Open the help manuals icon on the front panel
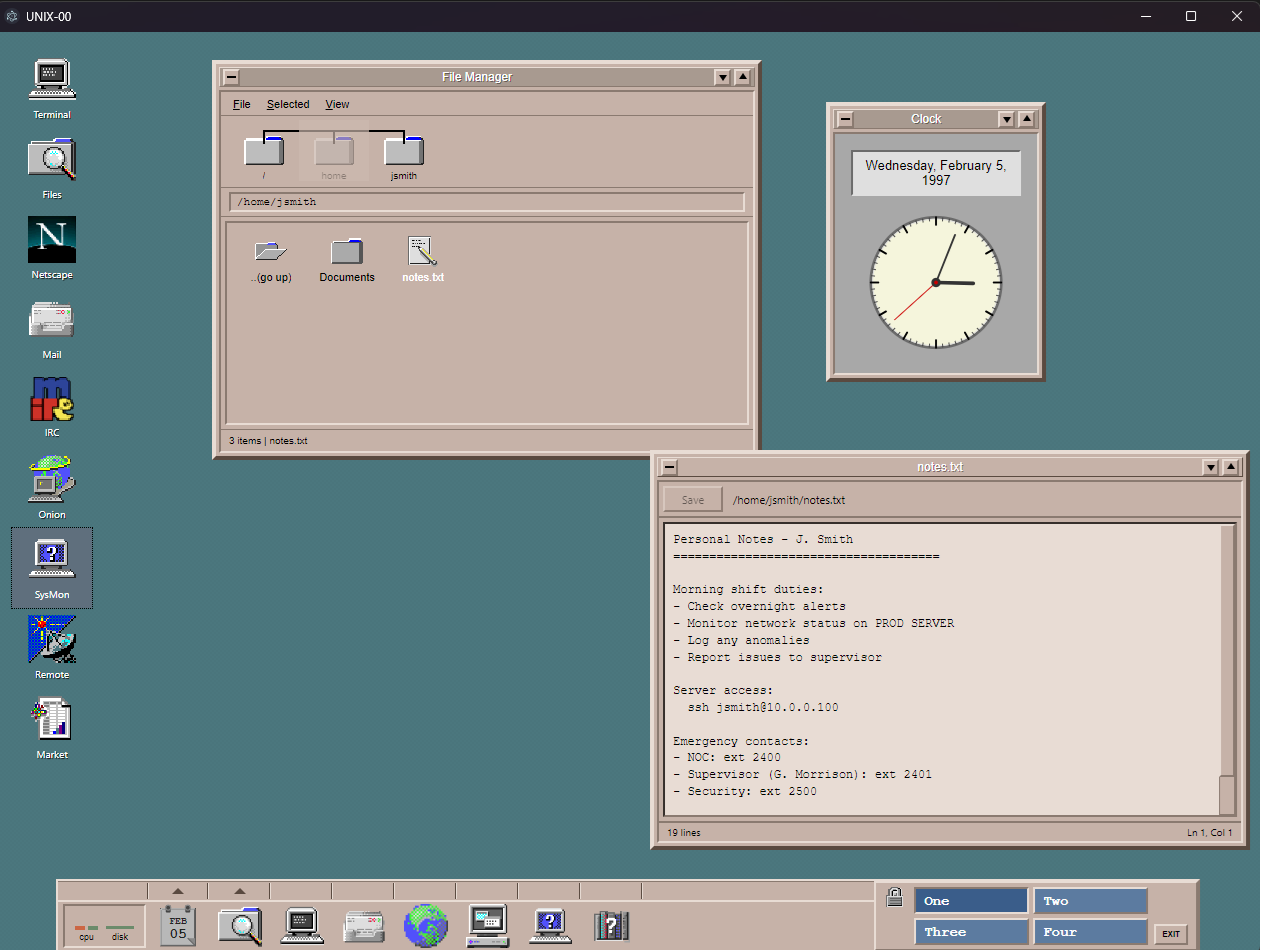This screenshot has height=950, width=1262. [x=611, y=925]
